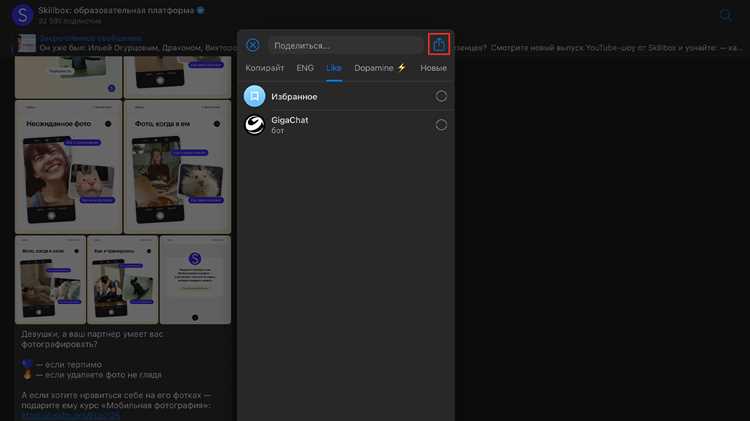Open the Новые folder tab
Viewport: 750px width, 421px height.
433,68
